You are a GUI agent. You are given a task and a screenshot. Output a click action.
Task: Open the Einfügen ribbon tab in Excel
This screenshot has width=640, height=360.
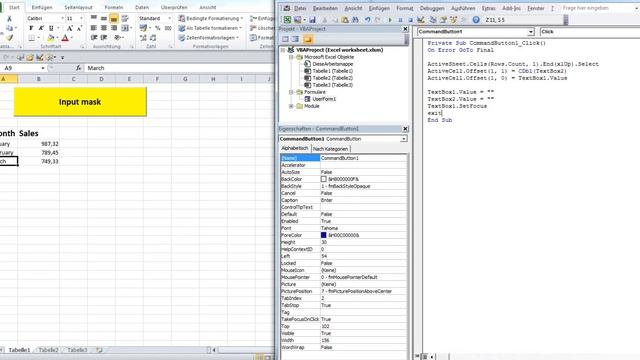(x=42, y=7)
